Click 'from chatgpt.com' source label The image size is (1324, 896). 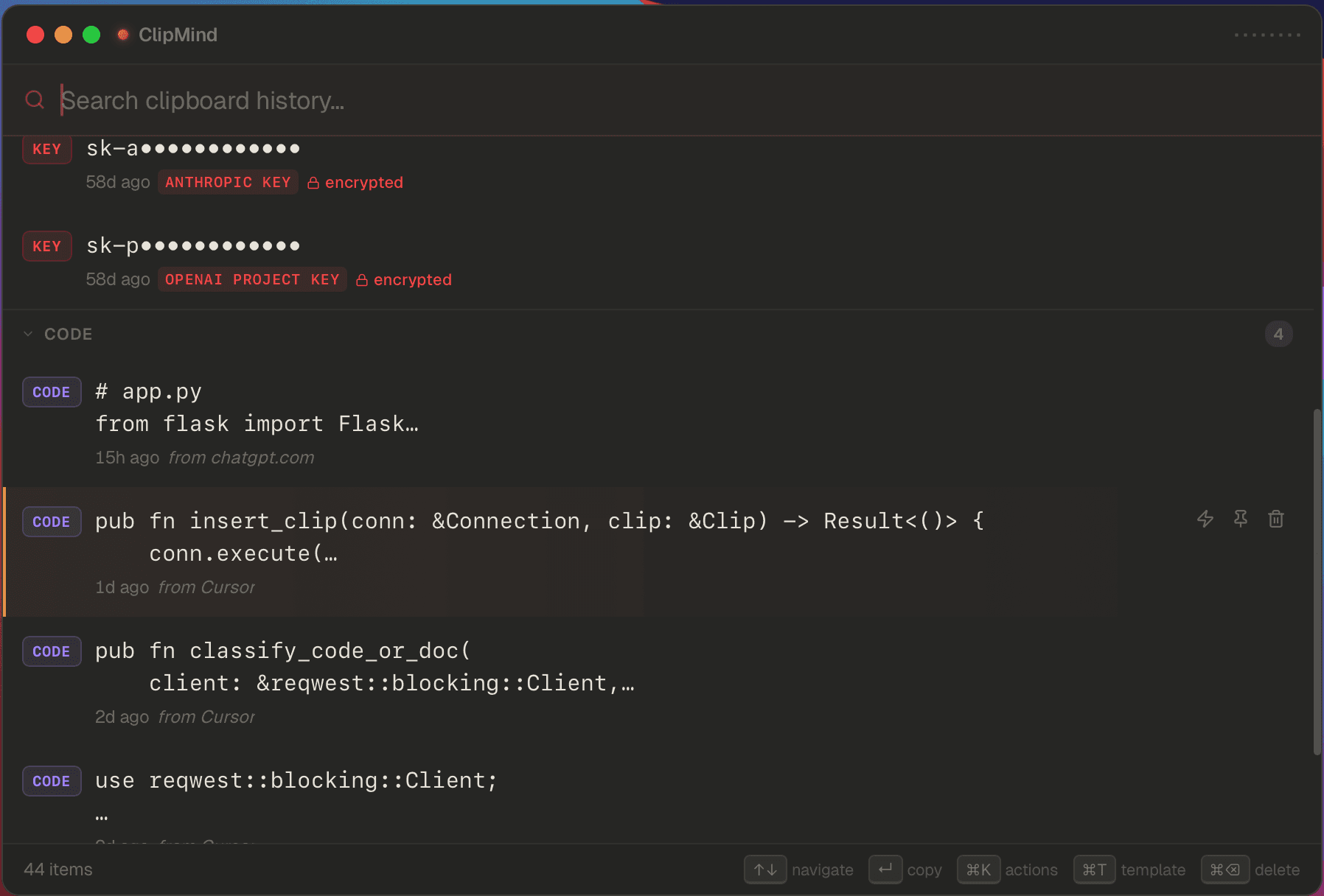coord(241,458)
